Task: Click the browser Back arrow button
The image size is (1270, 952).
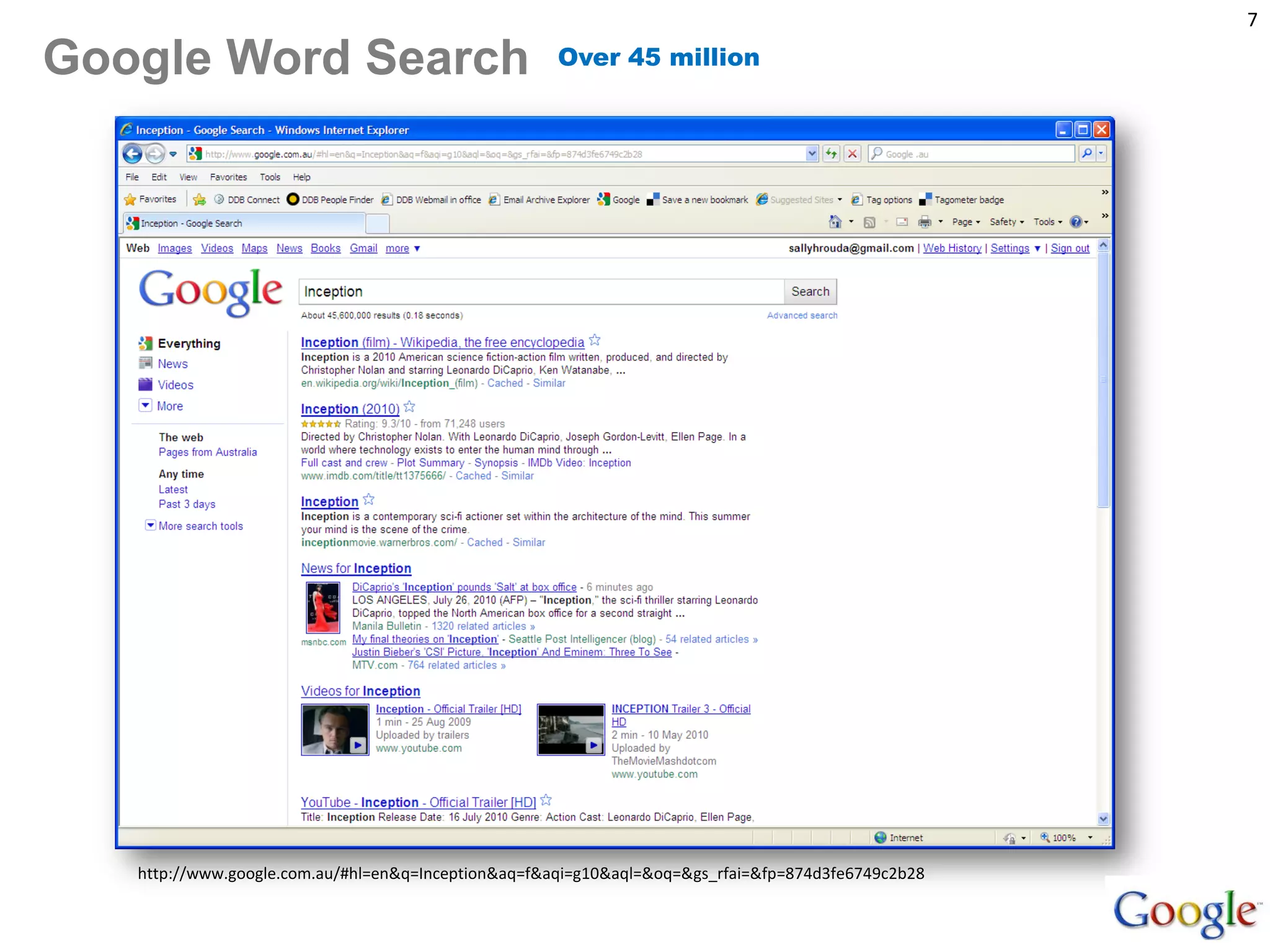Action: pyautogui.click(x=132, y=153)
